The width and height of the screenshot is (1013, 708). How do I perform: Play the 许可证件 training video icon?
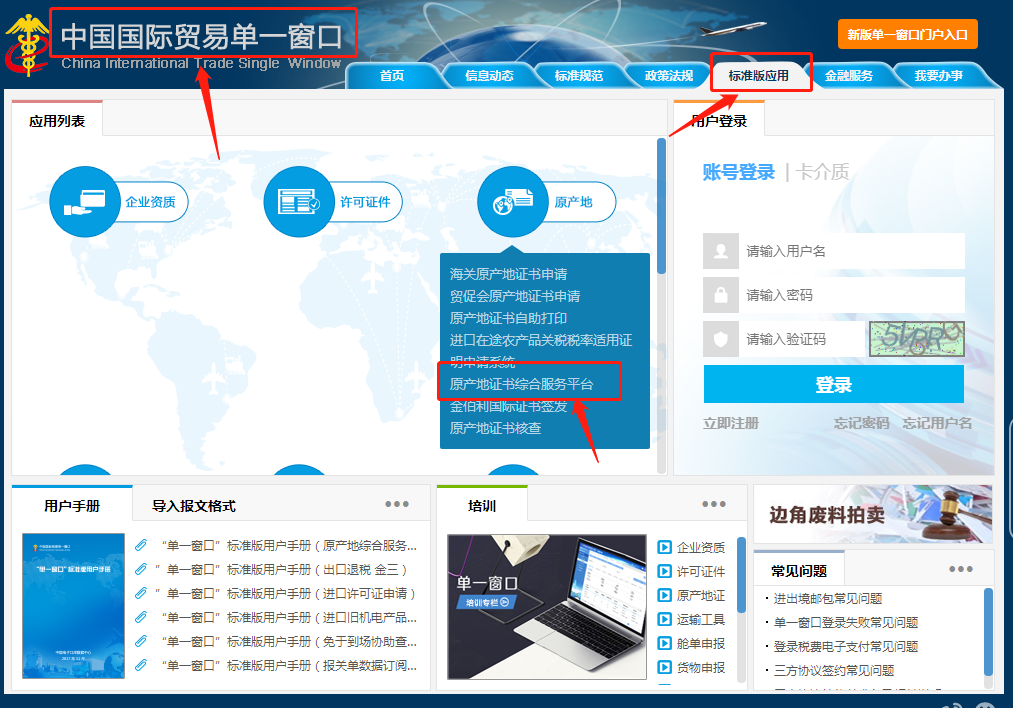(x=664, y=571)
